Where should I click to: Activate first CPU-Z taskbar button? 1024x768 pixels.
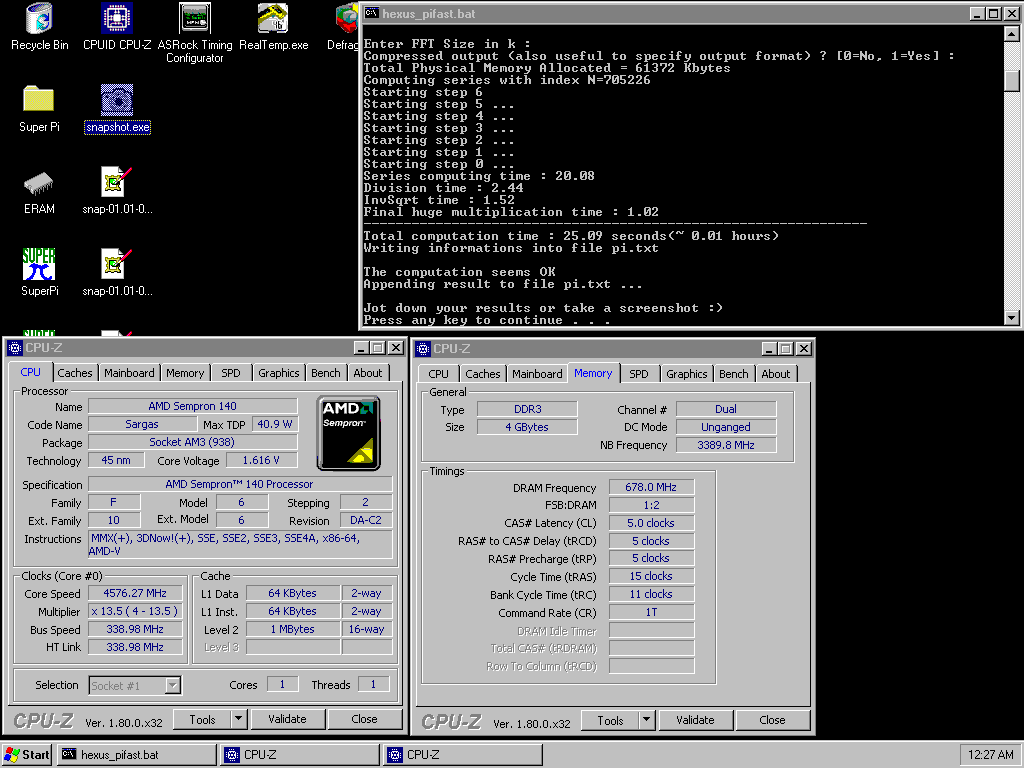pyautogui.click(x=300, y=754)
